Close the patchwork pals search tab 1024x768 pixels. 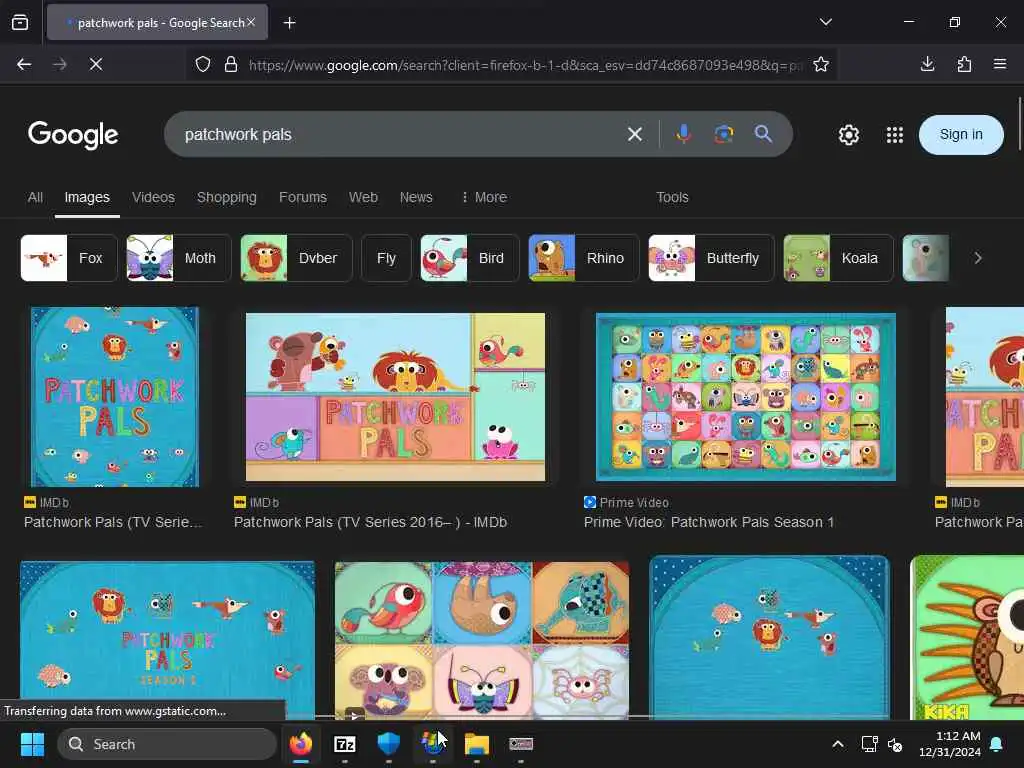pos(251,22)
